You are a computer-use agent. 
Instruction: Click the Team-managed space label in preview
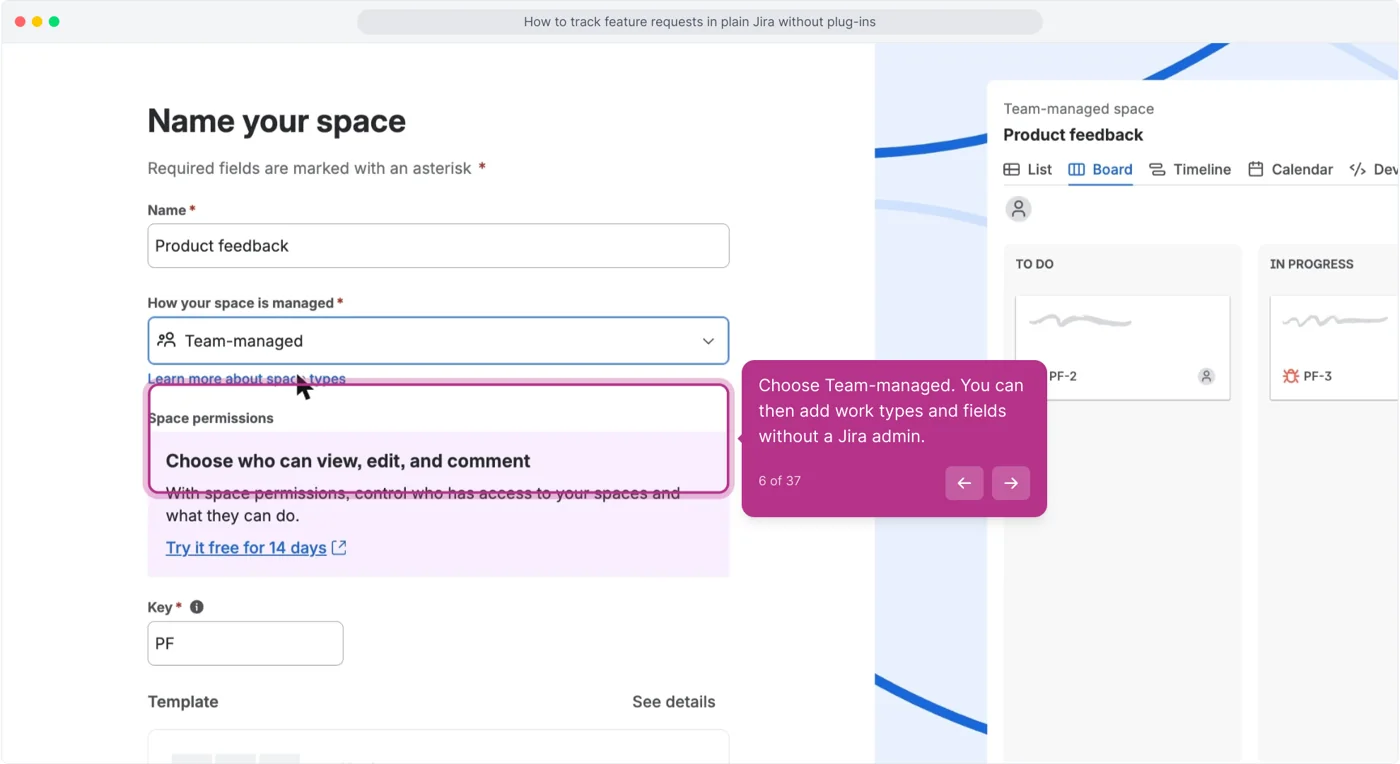click(1079, 109)
